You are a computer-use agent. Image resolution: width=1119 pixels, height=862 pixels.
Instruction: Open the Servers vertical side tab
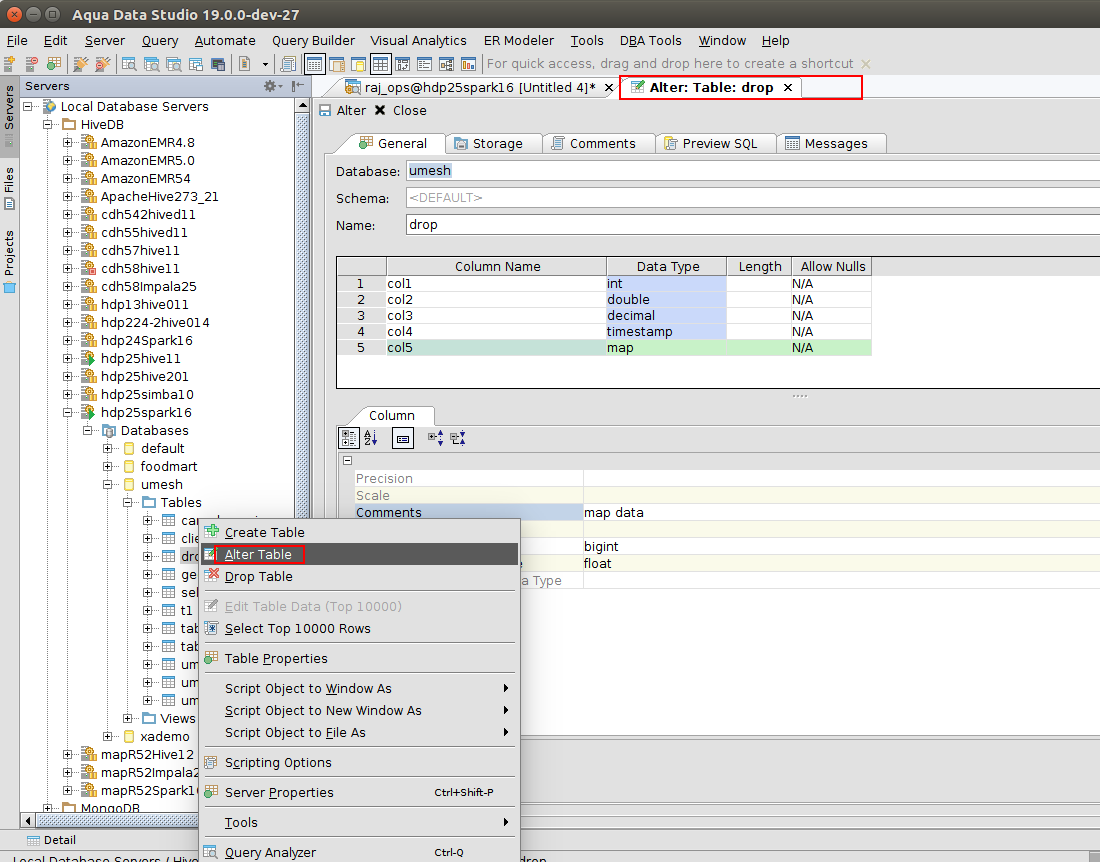tap(9, 116)
